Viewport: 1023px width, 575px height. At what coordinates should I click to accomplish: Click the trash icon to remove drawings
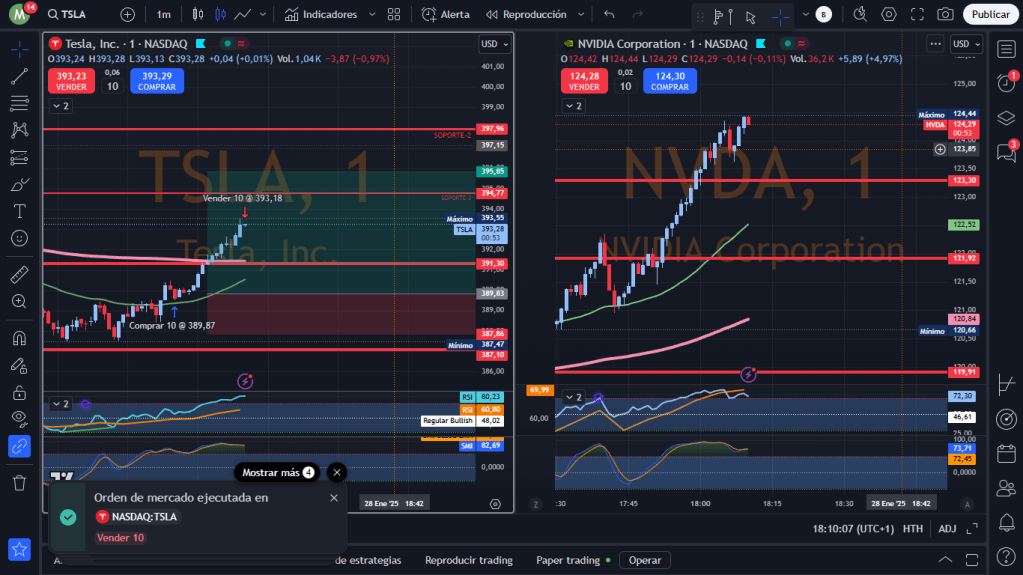(x=19, y=483)
